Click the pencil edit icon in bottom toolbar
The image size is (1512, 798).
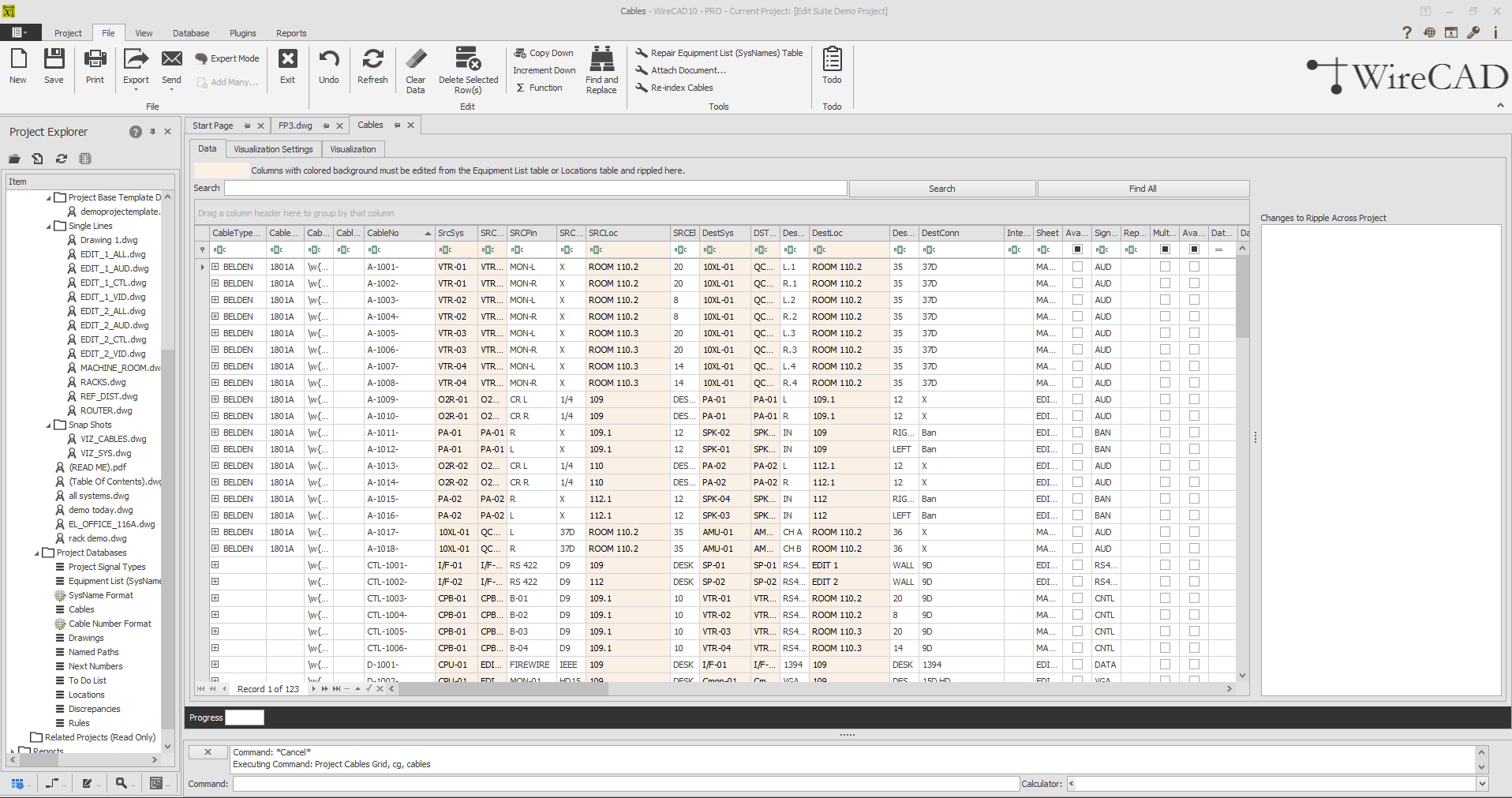click(x=87, y=783)
